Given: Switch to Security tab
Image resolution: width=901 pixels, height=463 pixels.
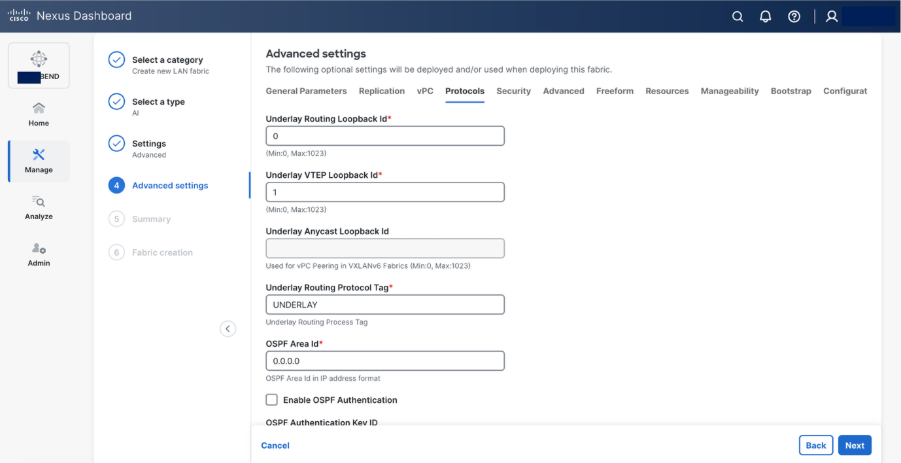Looking at the screenshot, I should coord(514,91).
